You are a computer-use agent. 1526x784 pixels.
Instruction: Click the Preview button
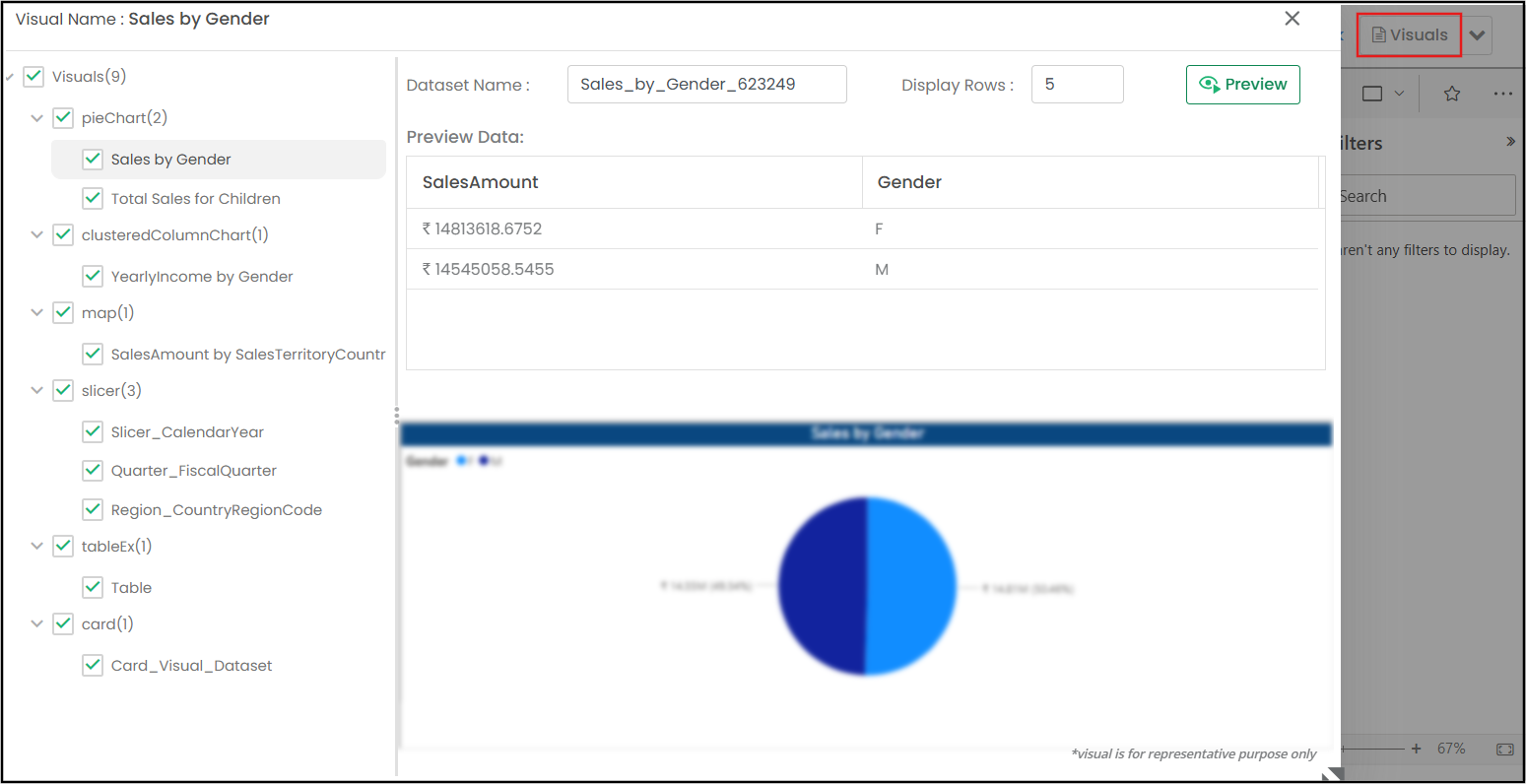tap(1243, 85)
